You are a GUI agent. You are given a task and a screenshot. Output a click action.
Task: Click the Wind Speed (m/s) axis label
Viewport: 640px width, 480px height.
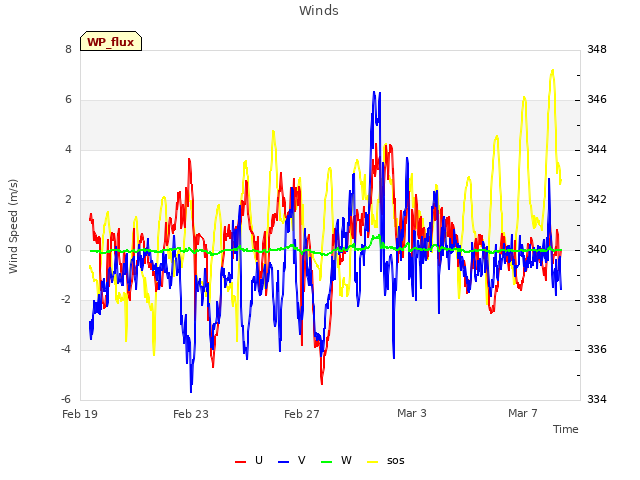tap(13, 226)
